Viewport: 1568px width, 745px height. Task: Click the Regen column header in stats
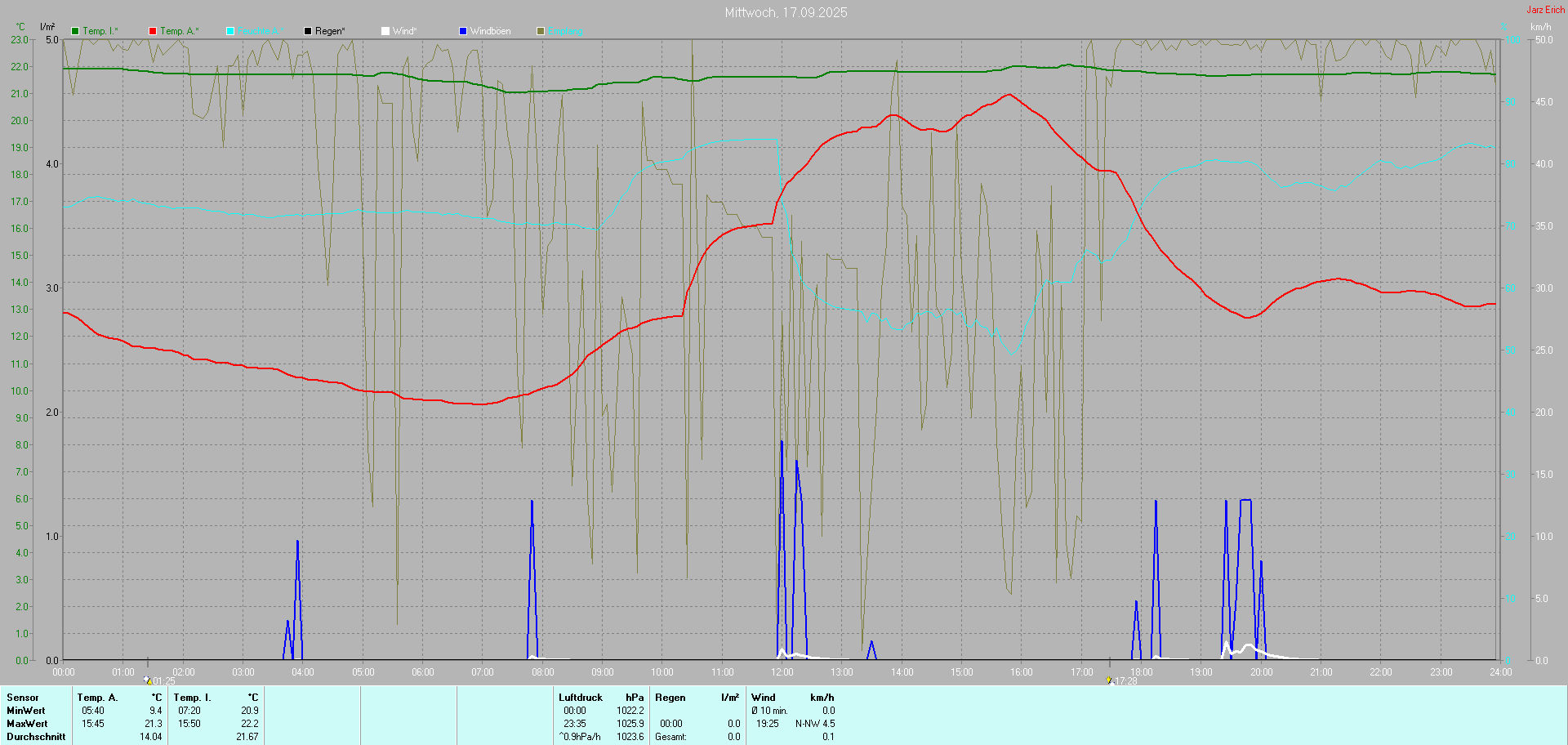pos(670,698)
